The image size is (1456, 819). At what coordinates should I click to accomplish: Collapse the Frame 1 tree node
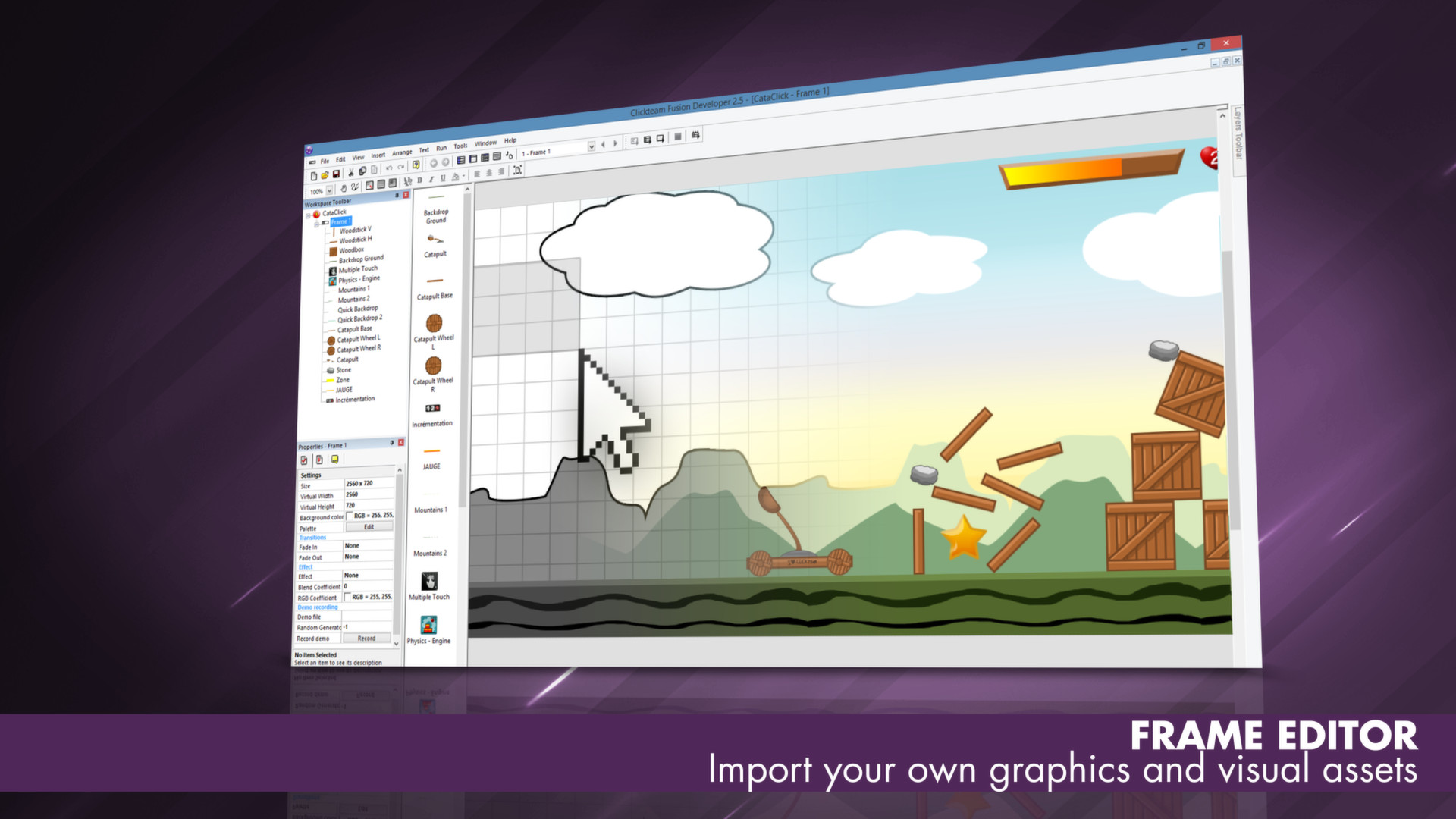click(x=317, y=224)
